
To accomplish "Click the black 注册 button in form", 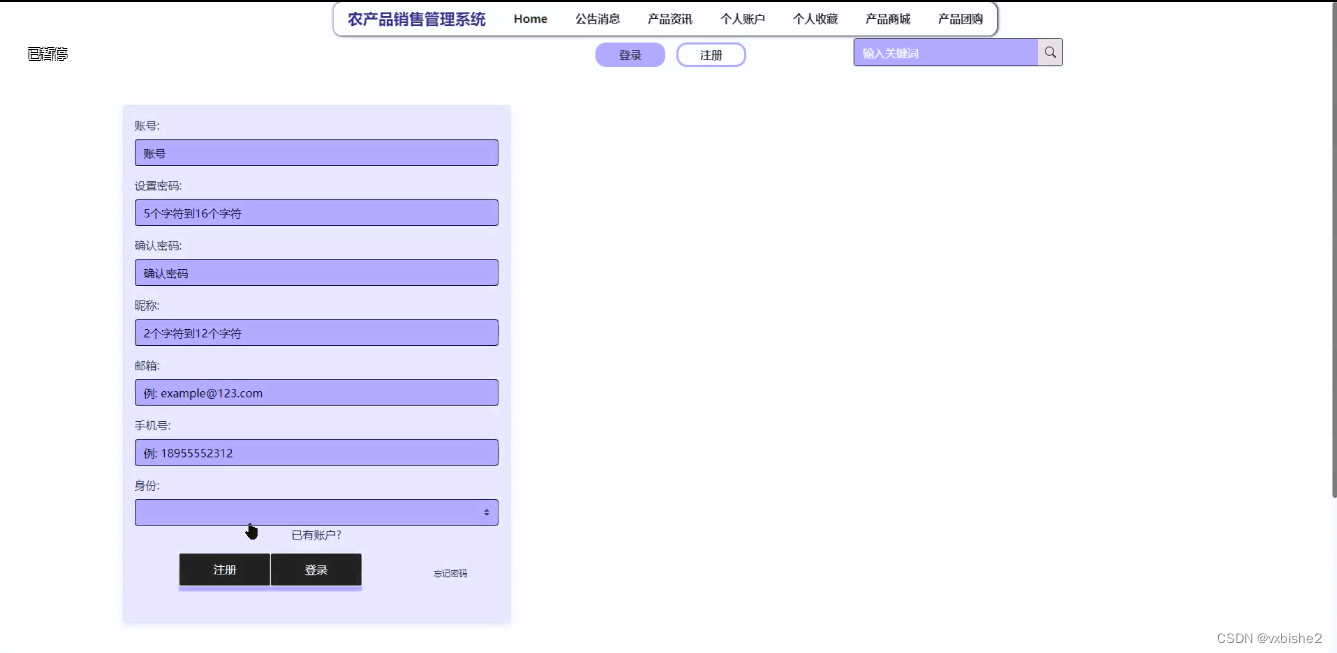I will pyautogui.click(x=225, y=570).
